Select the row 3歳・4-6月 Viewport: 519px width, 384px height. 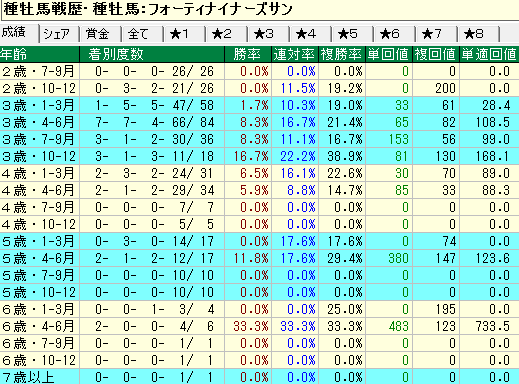pos(259,122)
